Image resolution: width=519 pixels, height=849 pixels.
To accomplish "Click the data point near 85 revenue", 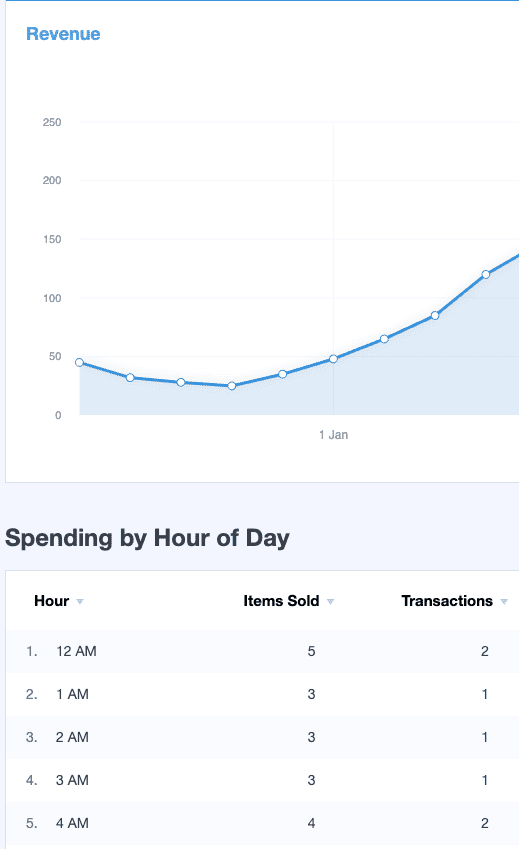I will pyautogui.click(x=435, y=315).
